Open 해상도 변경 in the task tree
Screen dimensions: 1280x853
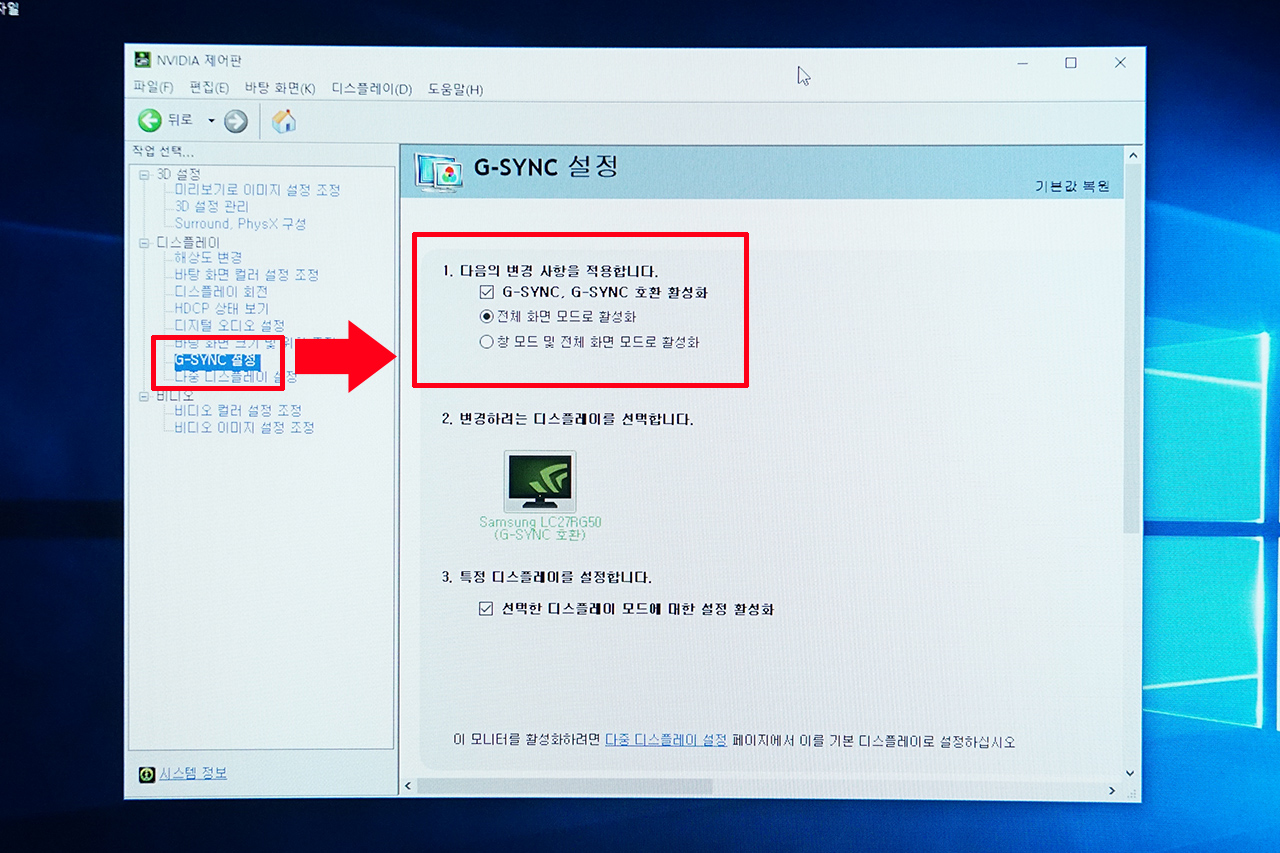tap(208, 258)
